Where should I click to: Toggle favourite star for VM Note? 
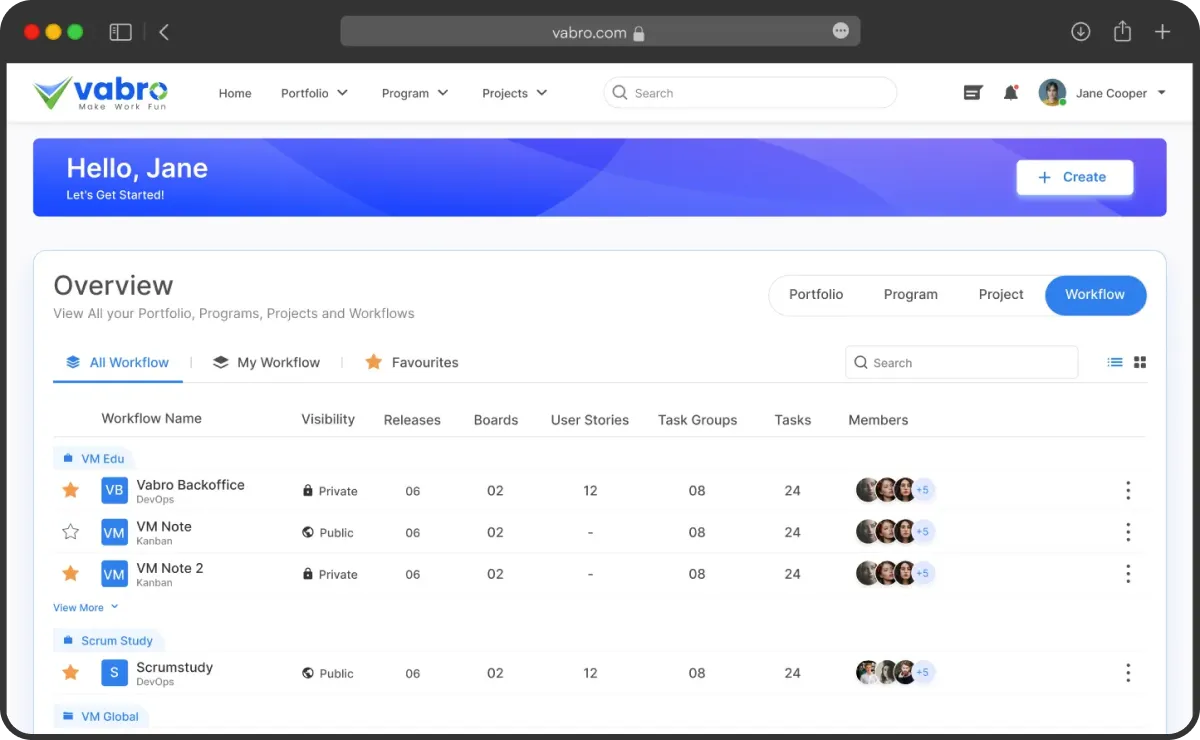pyautogui.click(x=70, y=532)
